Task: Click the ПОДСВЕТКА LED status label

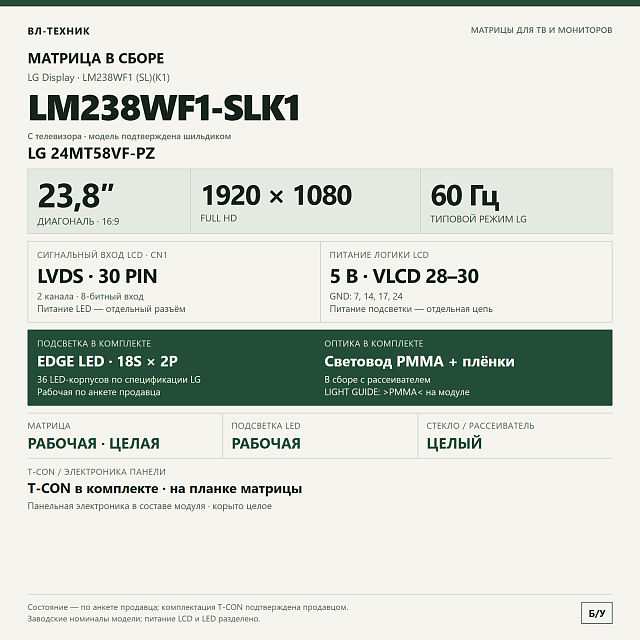Action: [266, 426]
